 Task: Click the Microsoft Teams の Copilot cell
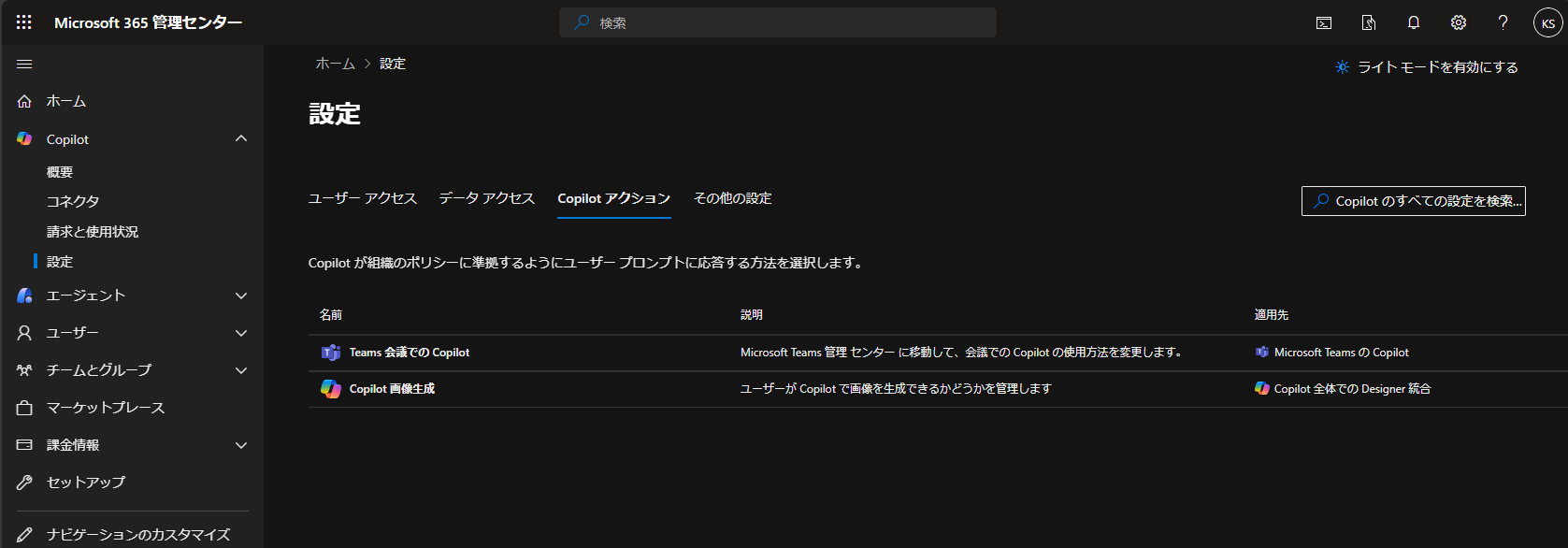tap(1342, 353)
